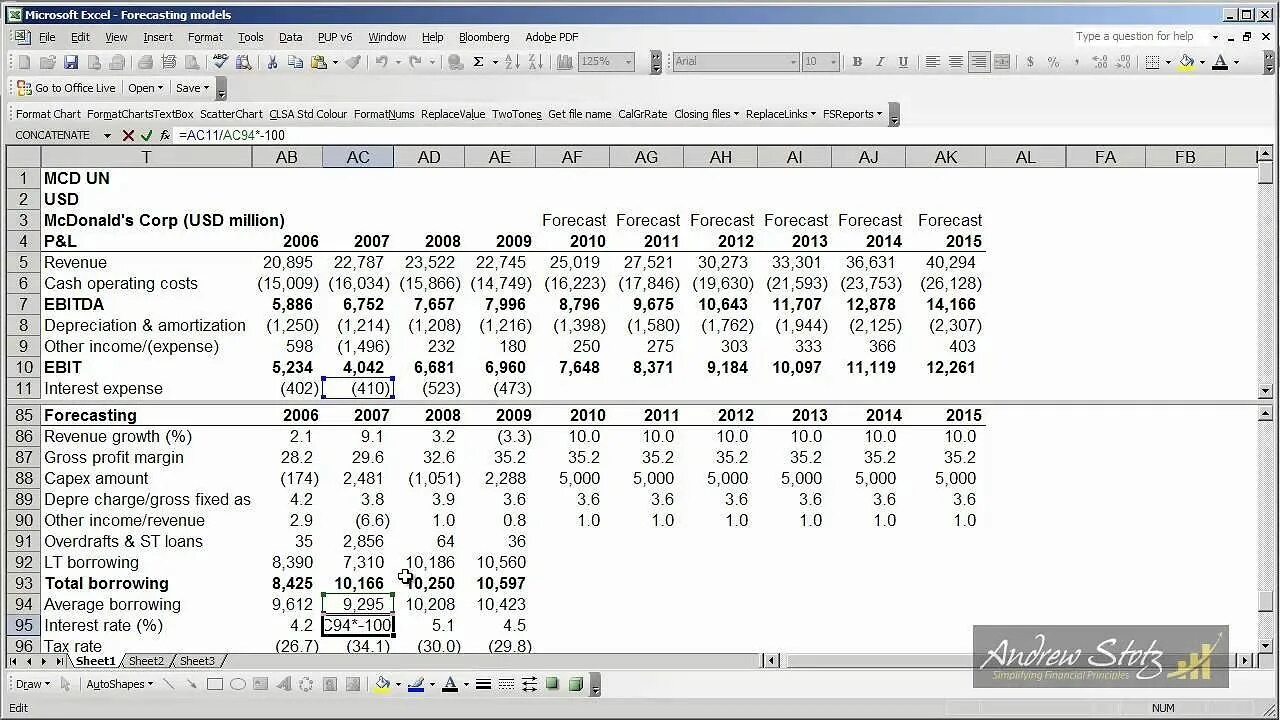
Task: Open the Zoom 125% dropdown
Action: tap(629, 62)
